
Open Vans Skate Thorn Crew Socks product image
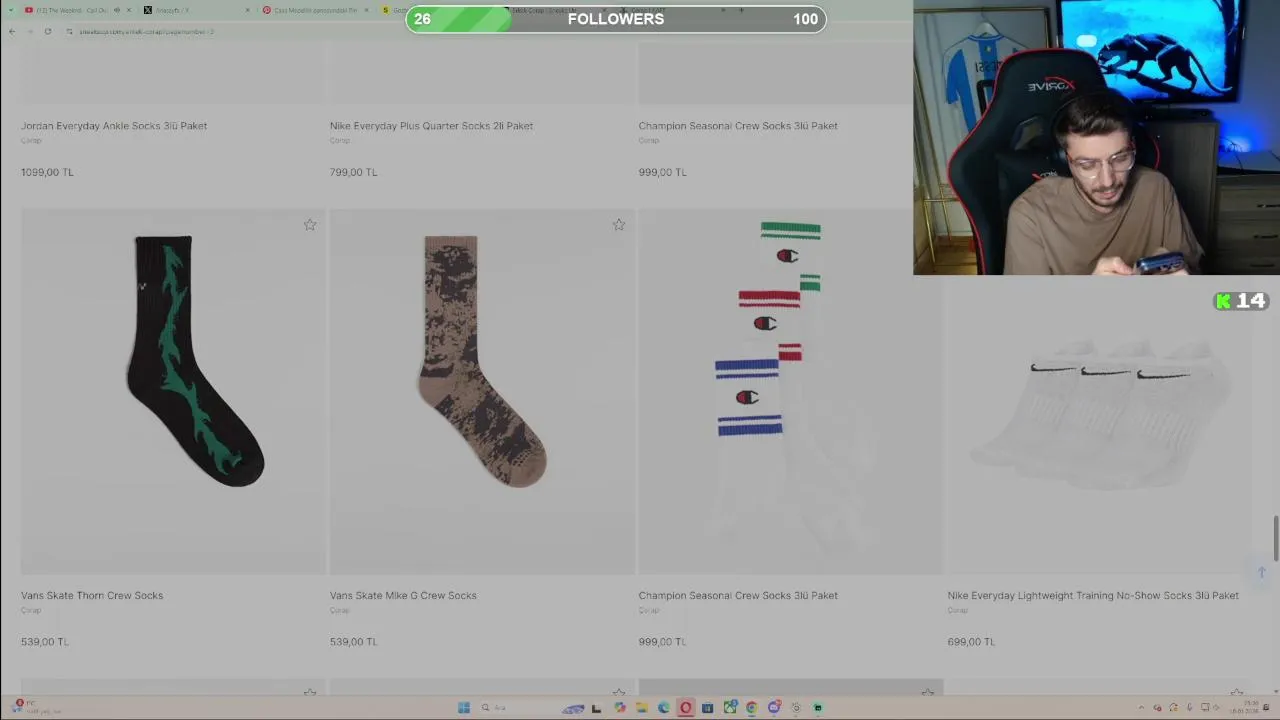point(173,391)
